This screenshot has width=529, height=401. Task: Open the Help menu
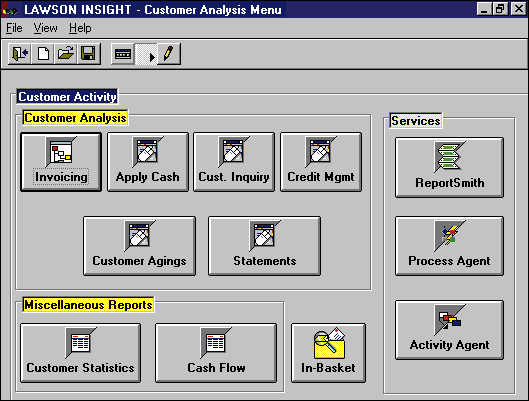pyautogui.click(x=80, y=28)
